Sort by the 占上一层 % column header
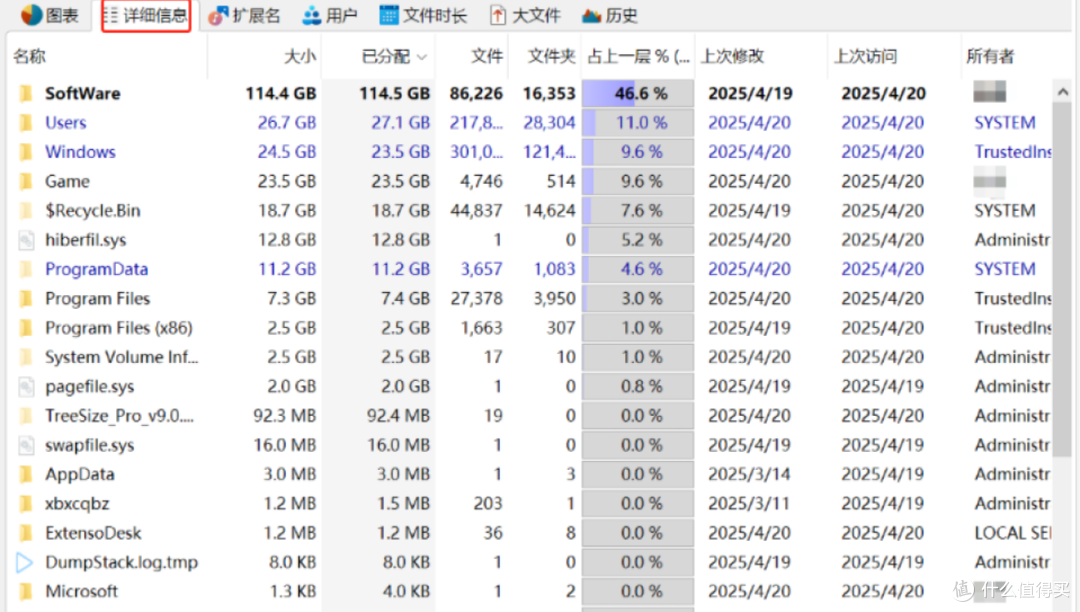This screenshot has width=1080, height=612. [638, 56]
